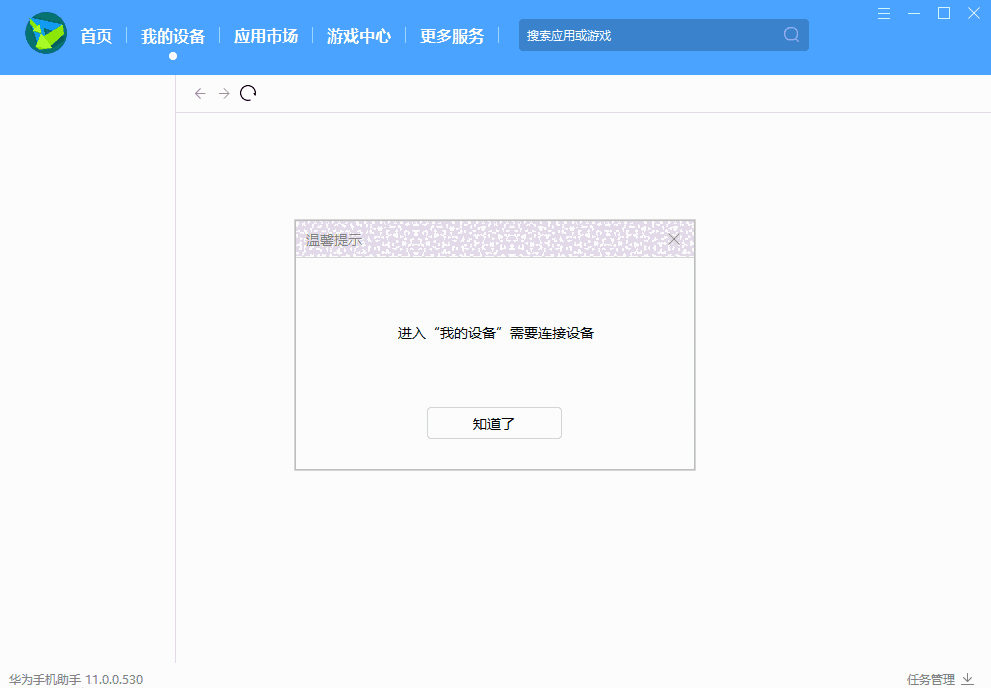Click the version text 华为手机助手 11.0.0.530
Viewport: 991px width, 688px height.
pyautogui.click(x=75, y=679)
